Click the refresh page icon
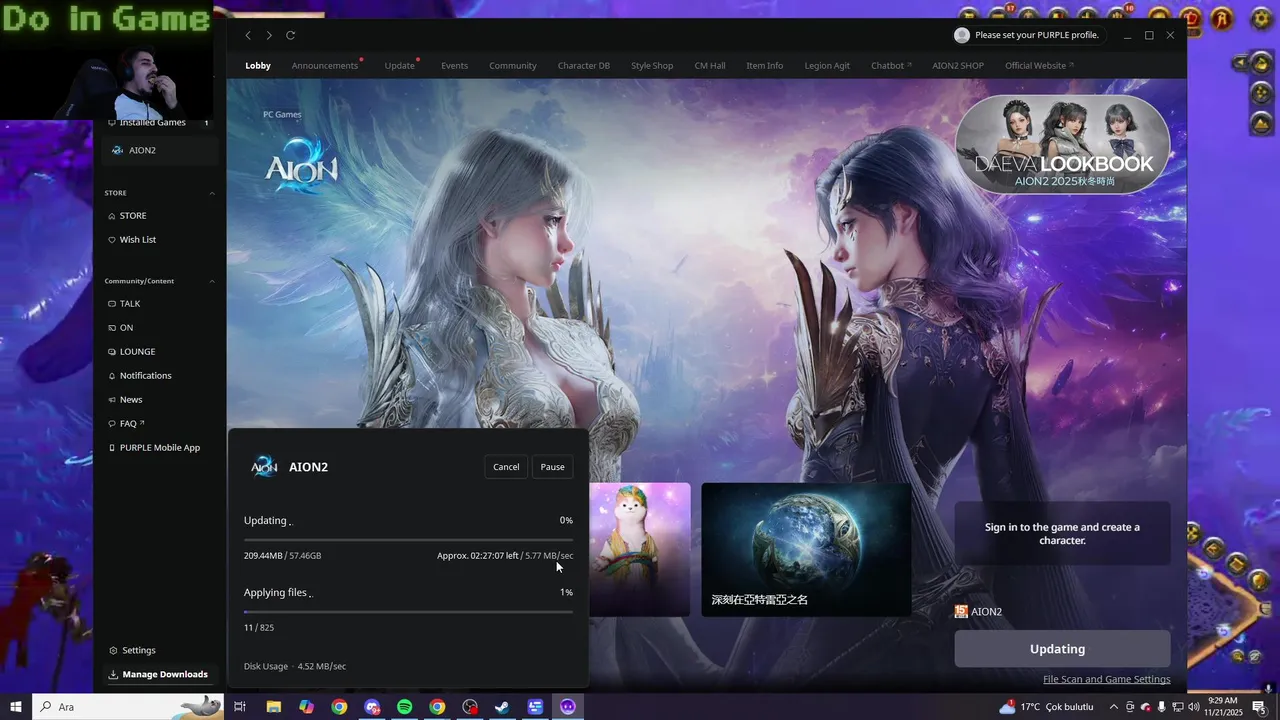The width and height of the screenshot is (1280, 720). click(x=290, y=35)
